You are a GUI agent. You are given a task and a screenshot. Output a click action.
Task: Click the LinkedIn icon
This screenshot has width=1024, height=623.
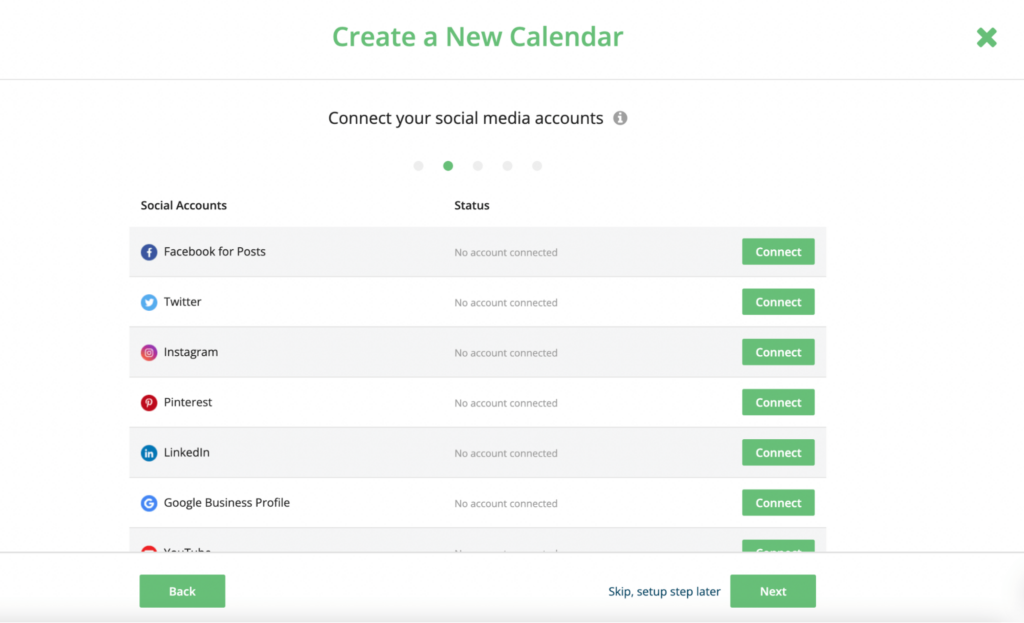coord(149,452)
